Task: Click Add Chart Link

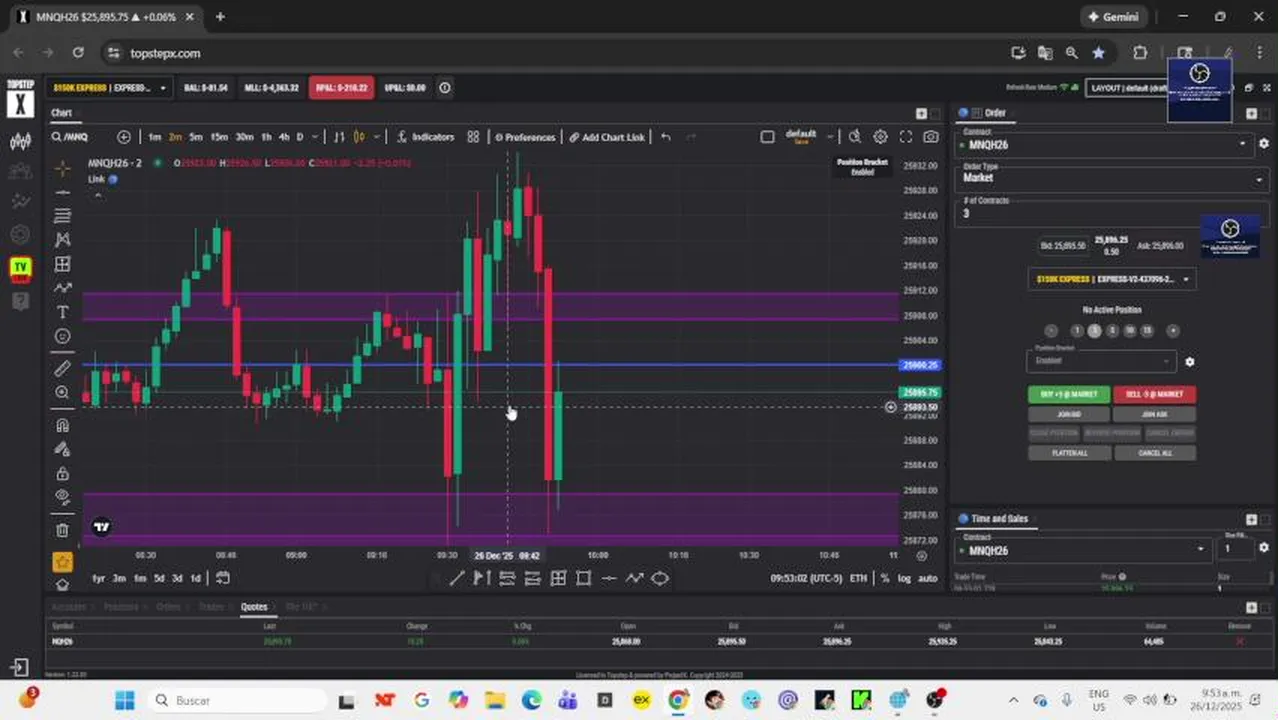Action: click(x=607, y=137)
